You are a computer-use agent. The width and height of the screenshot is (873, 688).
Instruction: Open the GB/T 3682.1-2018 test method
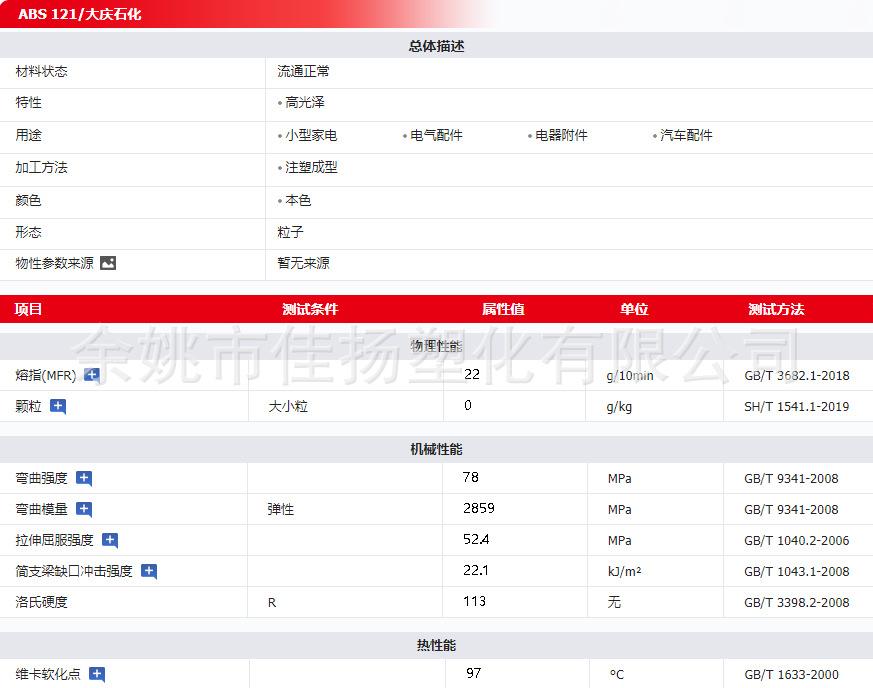[796, 376]
